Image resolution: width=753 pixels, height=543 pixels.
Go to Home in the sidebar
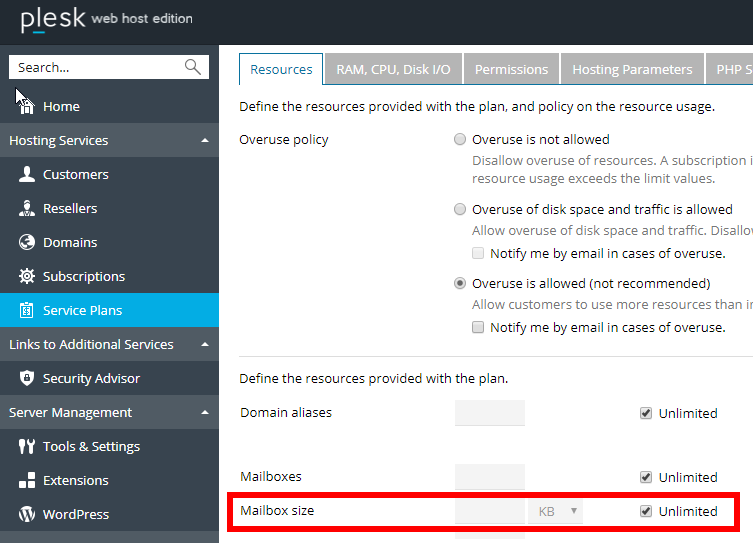click(x=61, y=106)
